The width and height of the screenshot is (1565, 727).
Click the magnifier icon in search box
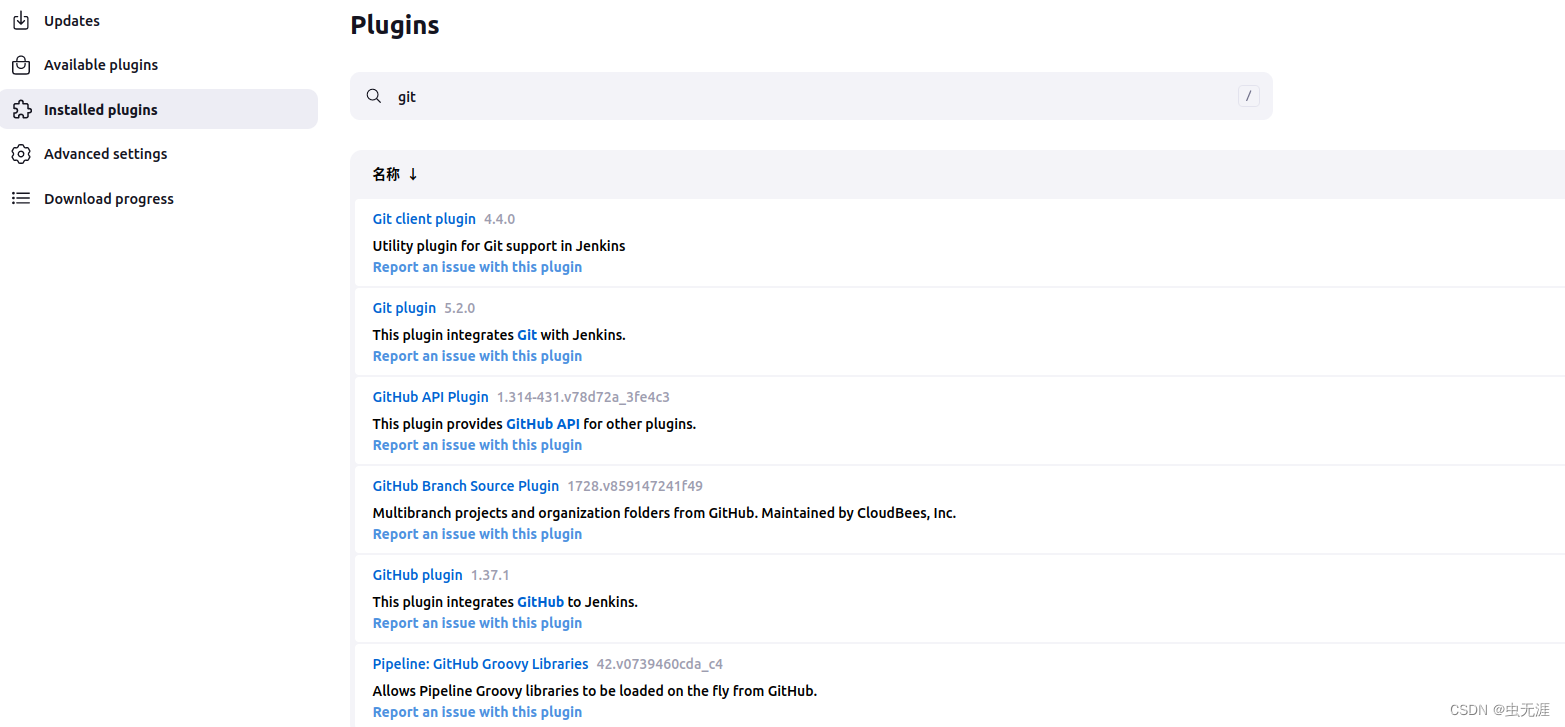pyautogui.click(x=374, y=96)
